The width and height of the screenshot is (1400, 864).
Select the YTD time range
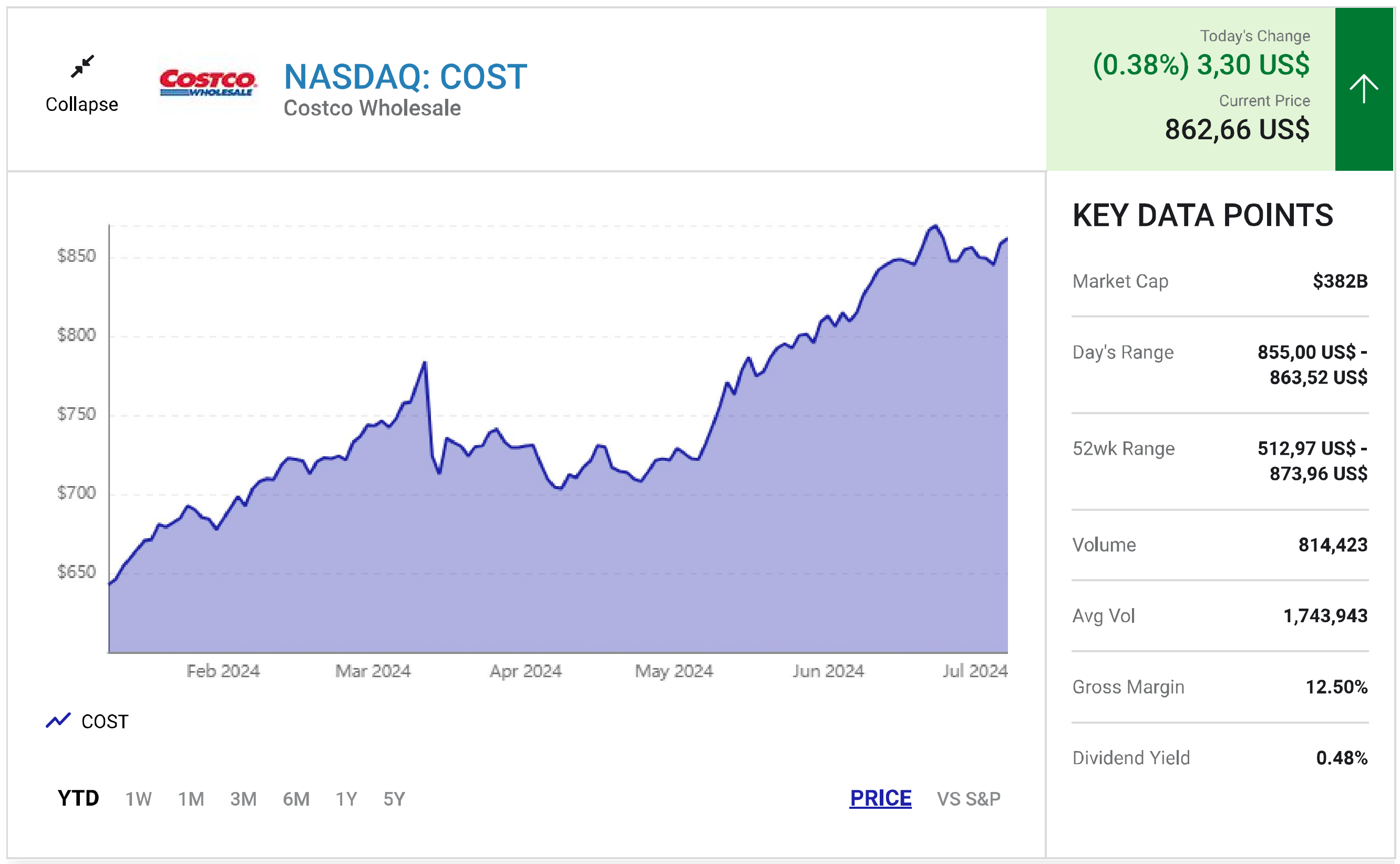pos(78,798)
